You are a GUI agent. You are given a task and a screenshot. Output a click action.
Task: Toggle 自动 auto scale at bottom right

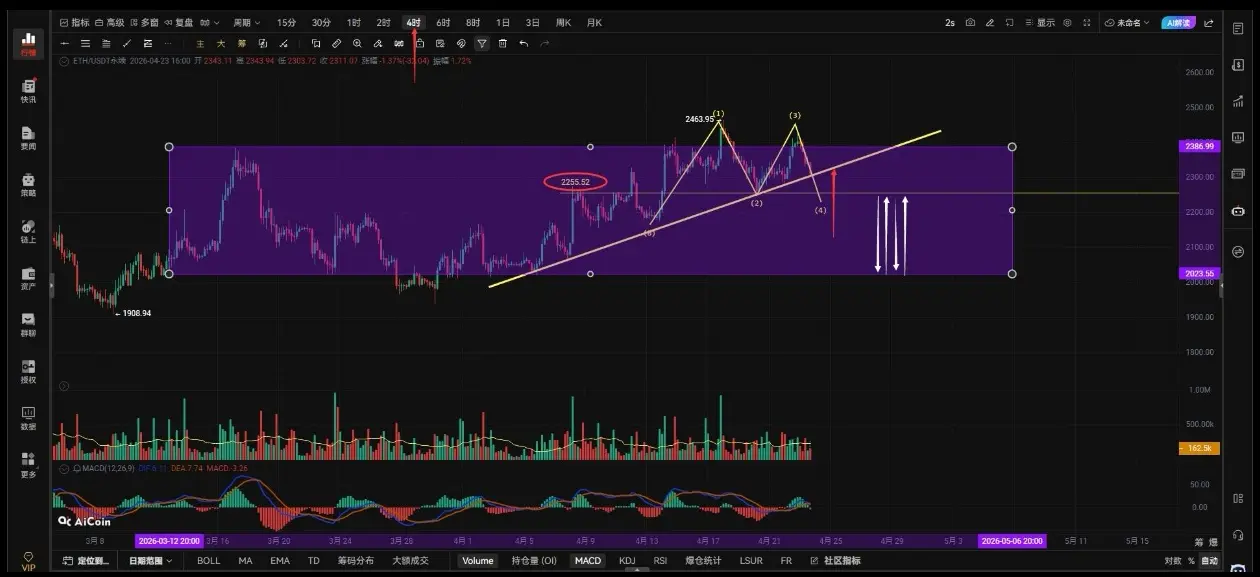coord(1209,561)
